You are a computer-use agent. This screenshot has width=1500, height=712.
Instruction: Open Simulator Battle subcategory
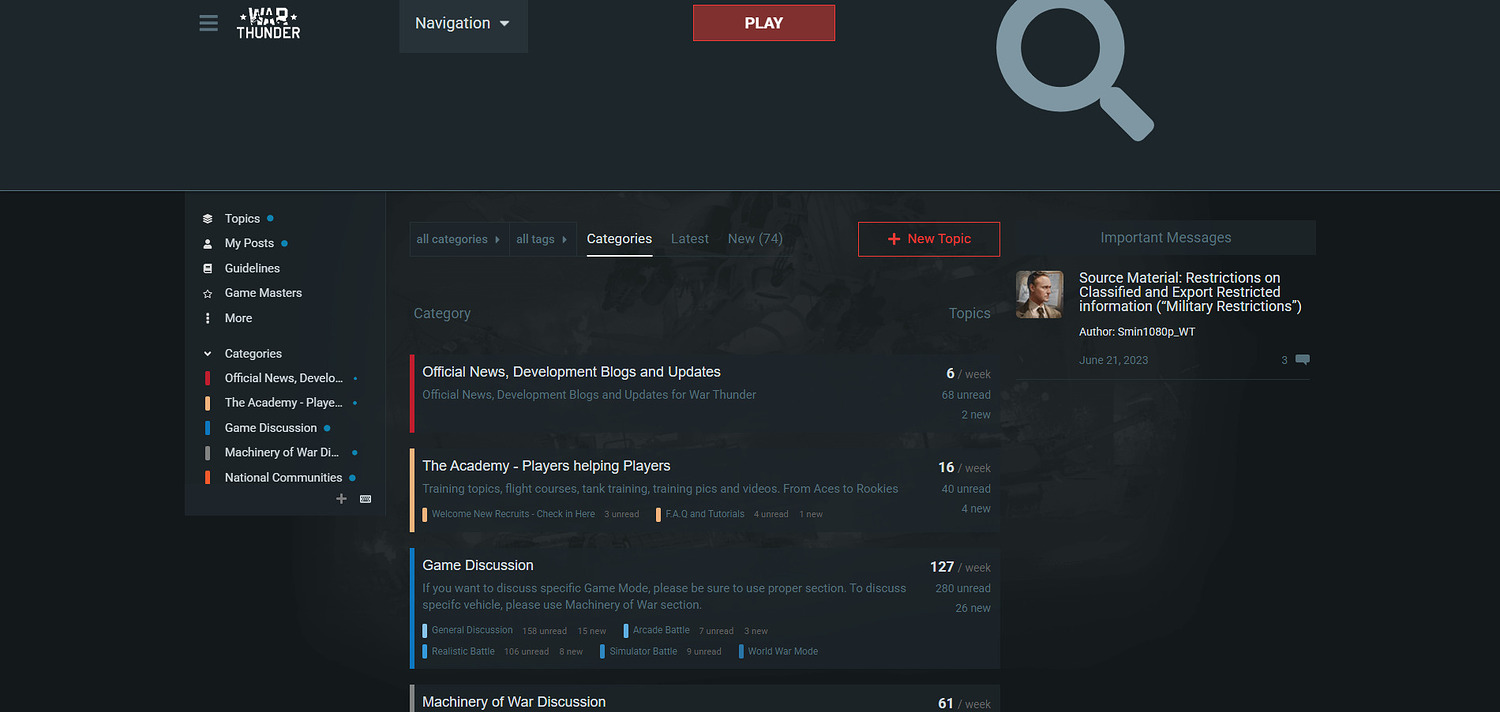[x=643, y=651]
